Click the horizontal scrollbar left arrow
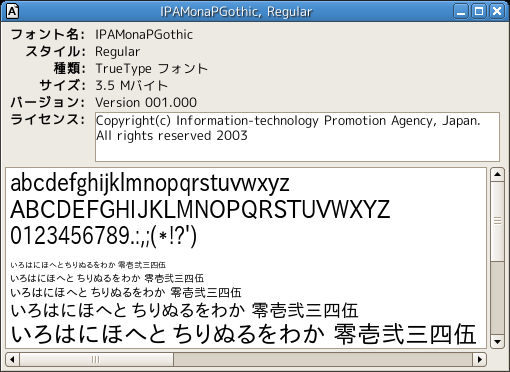Screen dimensions: 510x372 pyautogui.click(x=12, y=359)
